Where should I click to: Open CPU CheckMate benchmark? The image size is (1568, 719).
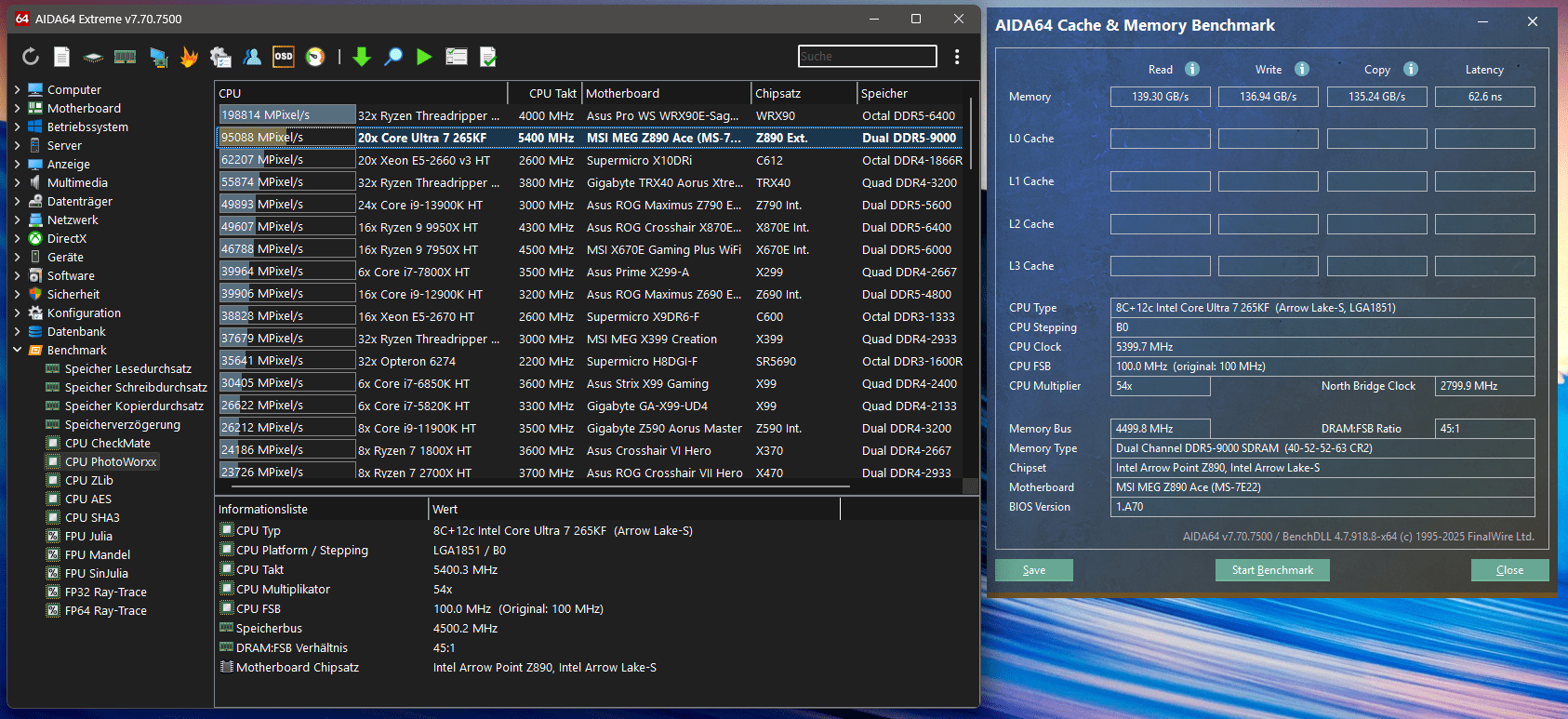pos(107,444)
